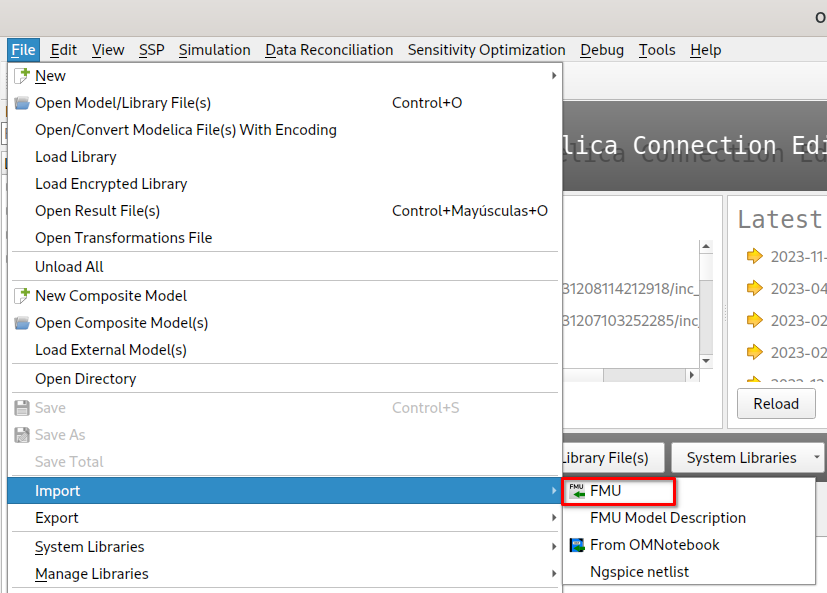Click the FMU import icon
This screenshot has width=827, height=593.
[577, 491]
